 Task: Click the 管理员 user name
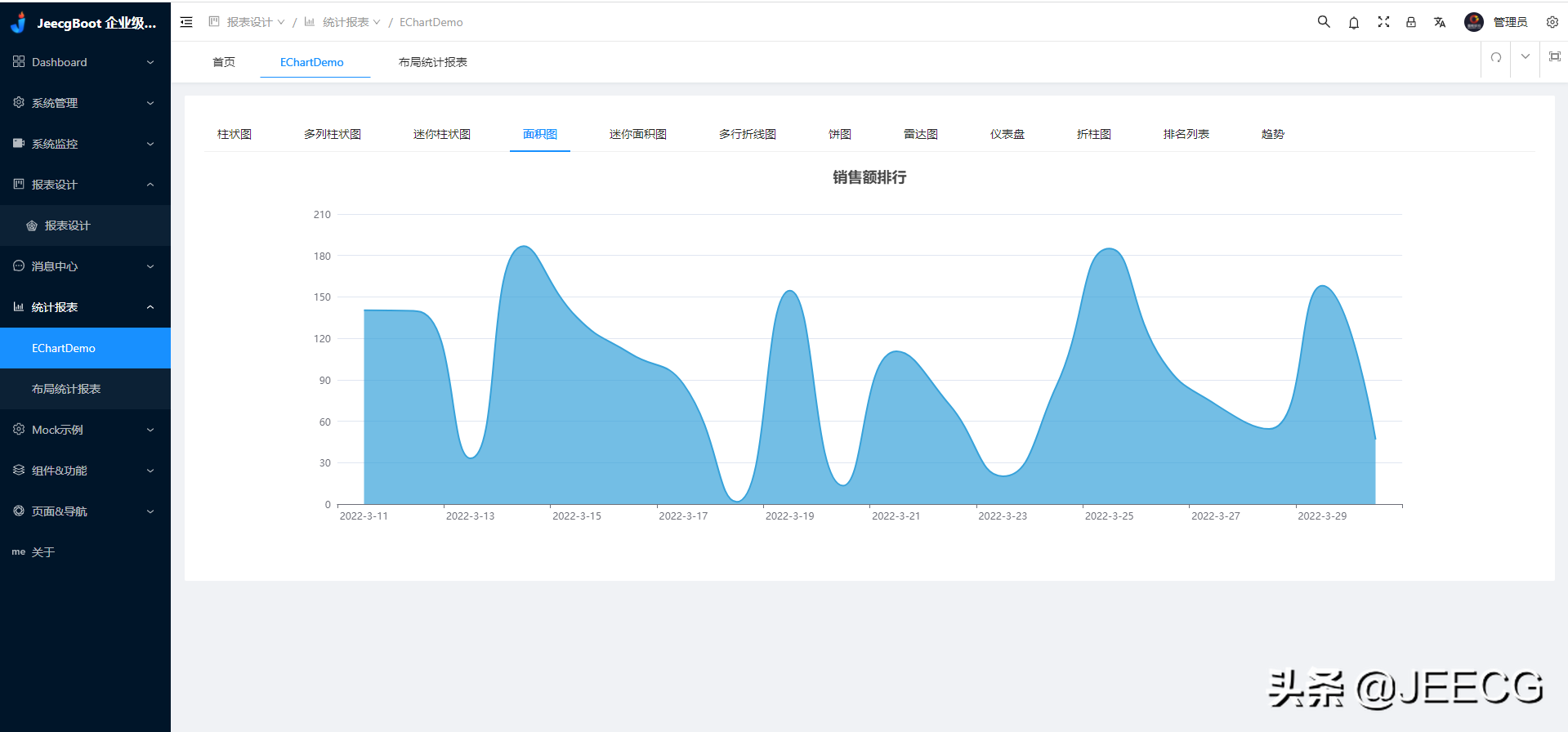pyautogui.click(x=1510, y=22)
